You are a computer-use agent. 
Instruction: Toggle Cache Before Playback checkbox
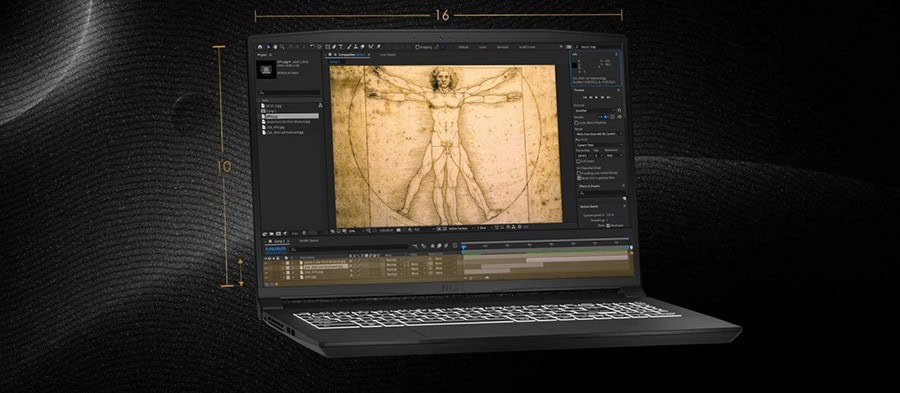[x=576, y=123]
